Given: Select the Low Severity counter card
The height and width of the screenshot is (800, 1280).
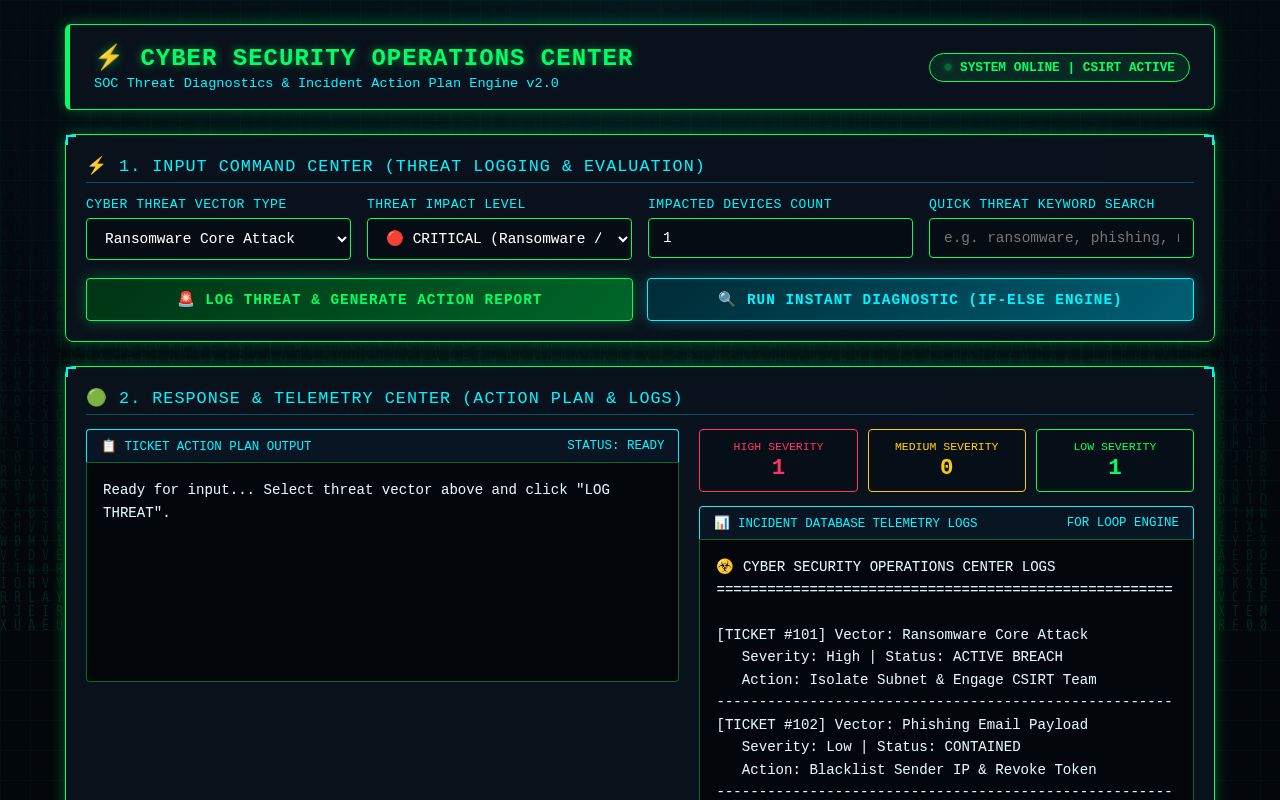Looking at the screenshot, I should coord(1115,460).
